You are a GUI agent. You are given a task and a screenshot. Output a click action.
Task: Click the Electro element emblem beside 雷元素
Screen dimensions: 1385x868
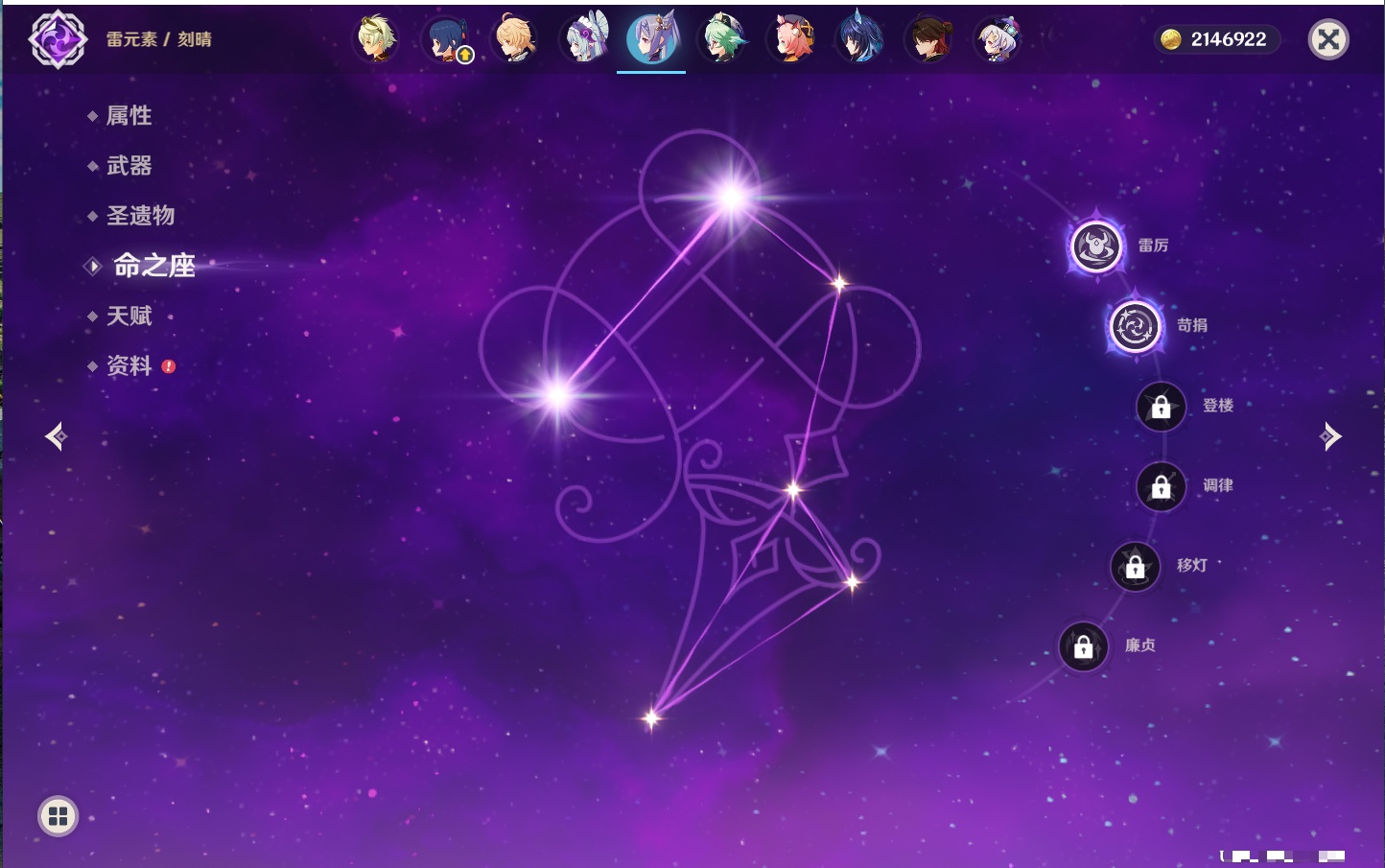58,39
